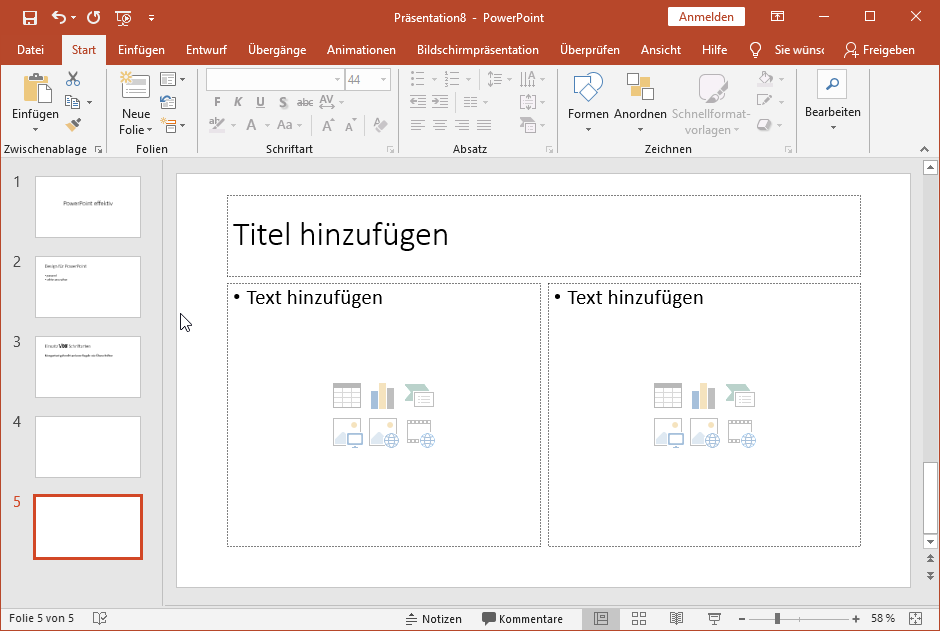Center the text alignment
940x631 pixels.
pyautogui.click(x=440, y=125)
